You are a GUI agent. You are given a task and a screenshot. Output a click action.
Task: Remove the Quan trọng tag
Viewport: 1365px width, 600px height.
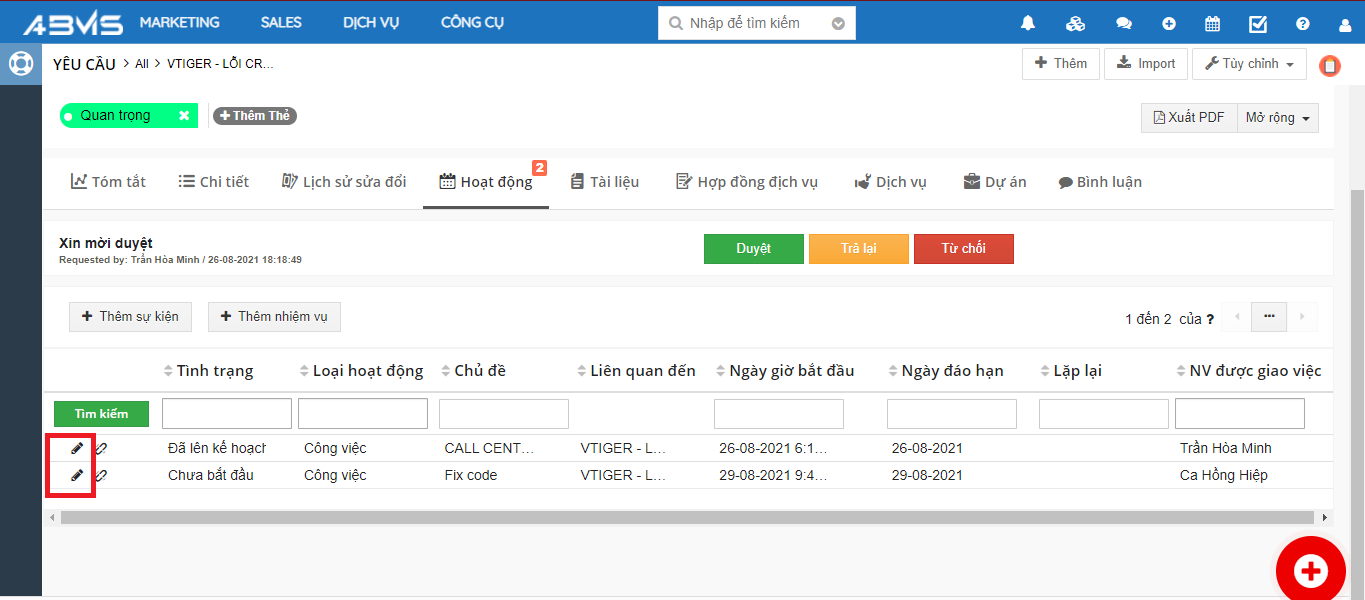[x=184, y=116]
